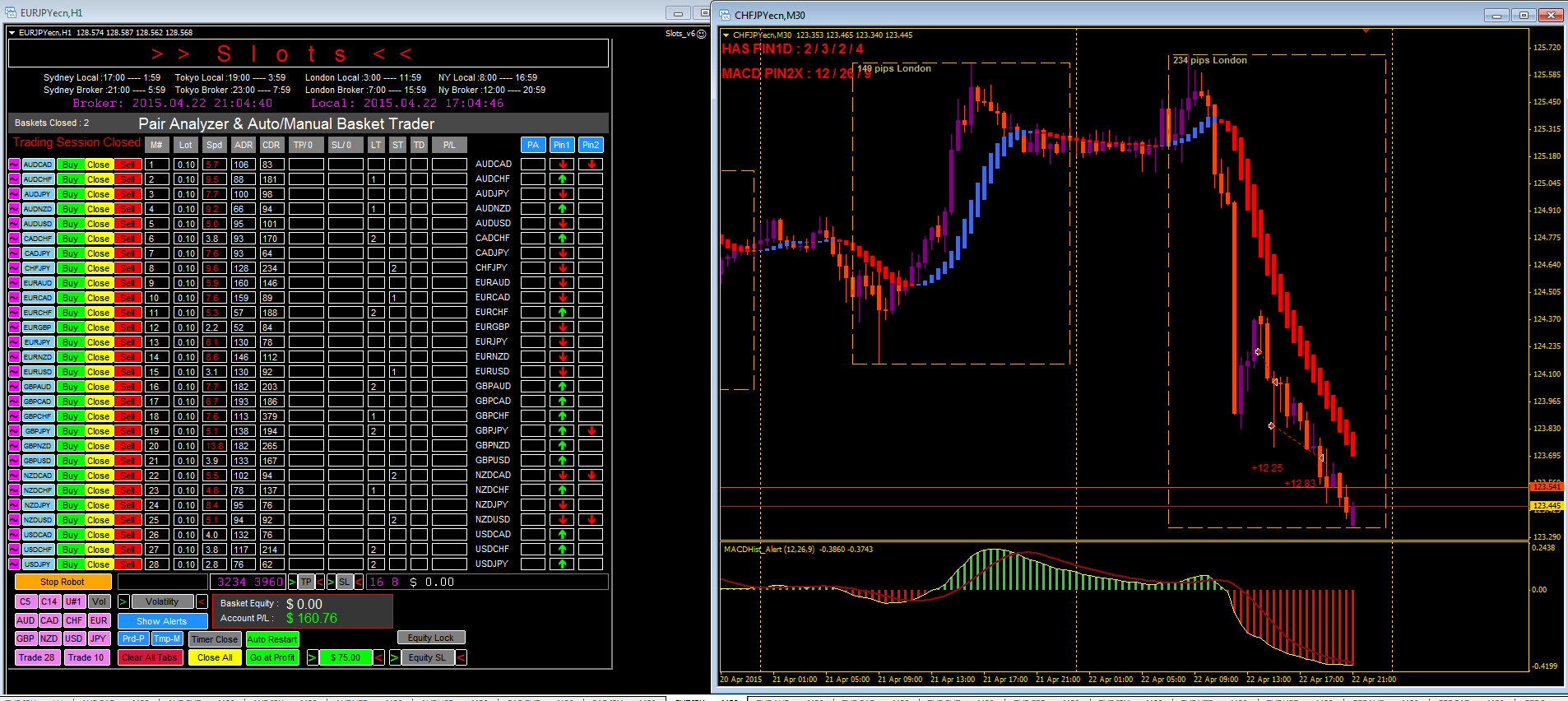Click the yellow Close All button
The width and height of the screenshot is (1568, 701).
[x=215, y=657]
